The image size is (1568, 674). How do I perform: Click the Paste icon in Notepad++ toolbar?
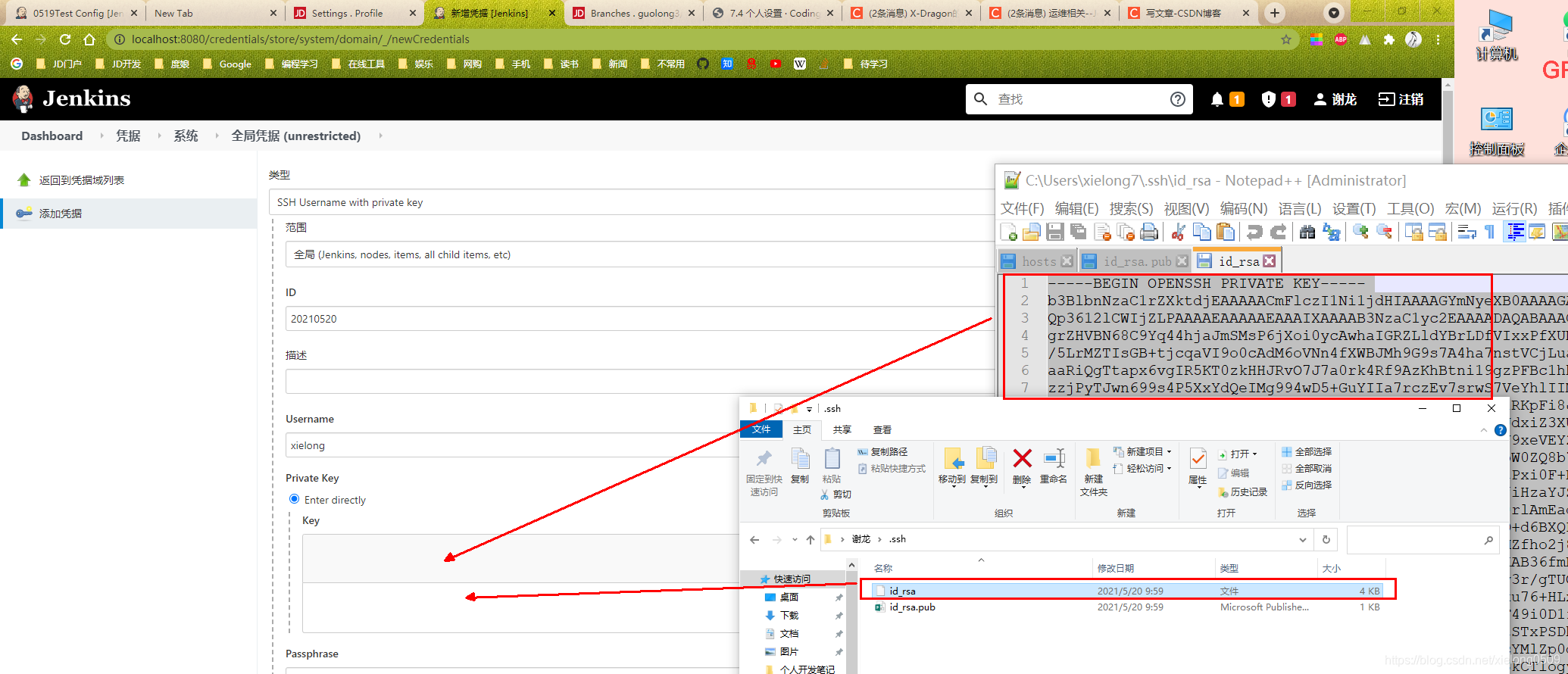point(1225,232)
